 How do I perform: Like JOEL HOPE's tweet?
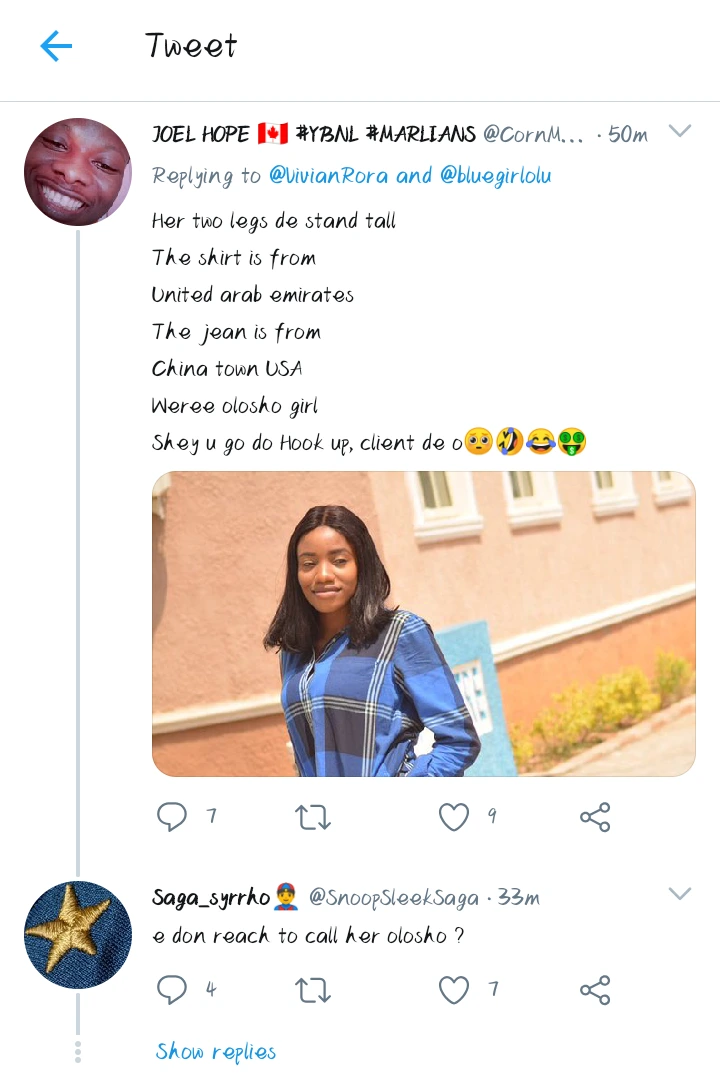[x=454, y=817]
